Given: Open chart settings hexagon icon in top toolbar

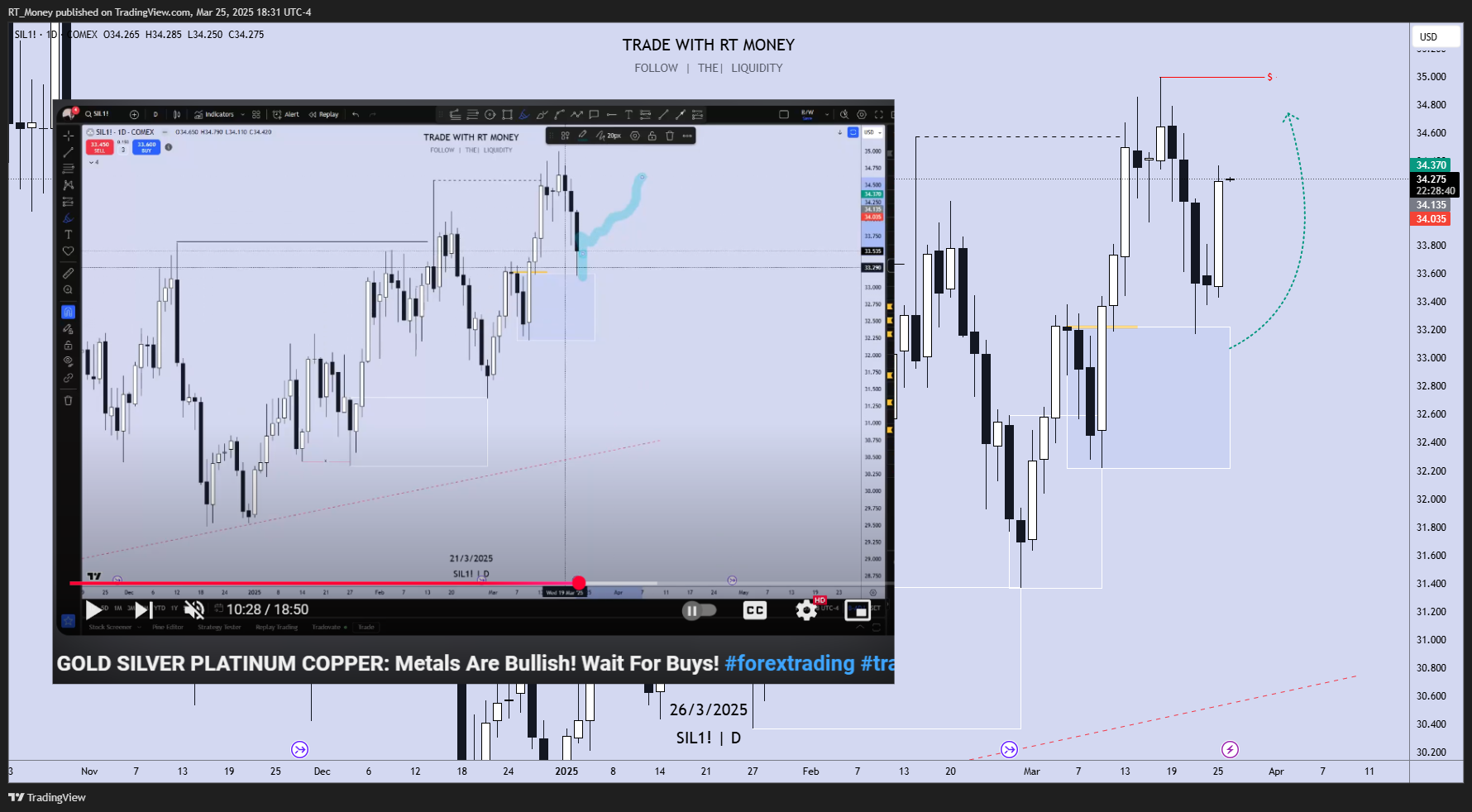Looking at the screenshot, I should click(862, 114).
